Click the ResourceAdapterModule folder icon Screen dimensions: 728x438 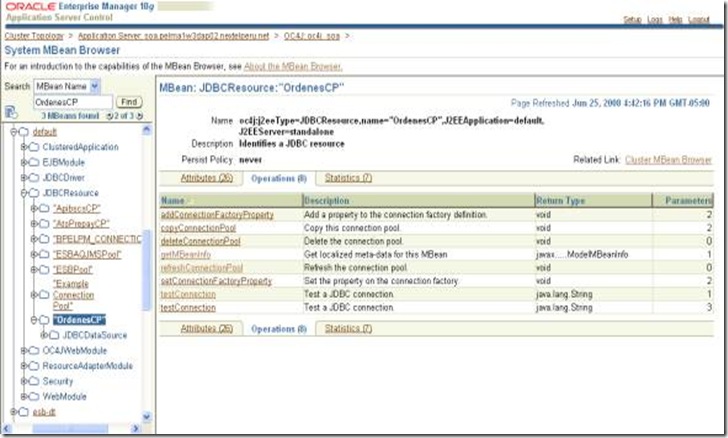tap(34, 366)
